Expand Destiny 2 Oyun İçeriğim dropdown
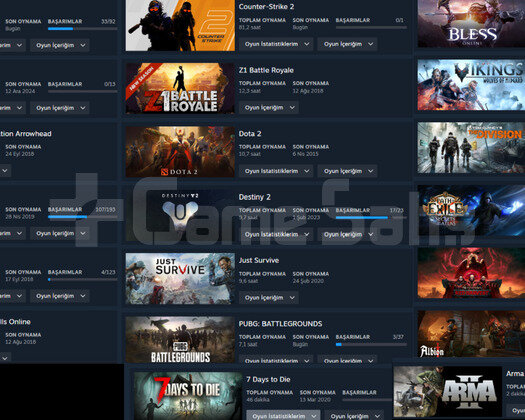This screenshot has height=420, width=525. tap(348, 234)
